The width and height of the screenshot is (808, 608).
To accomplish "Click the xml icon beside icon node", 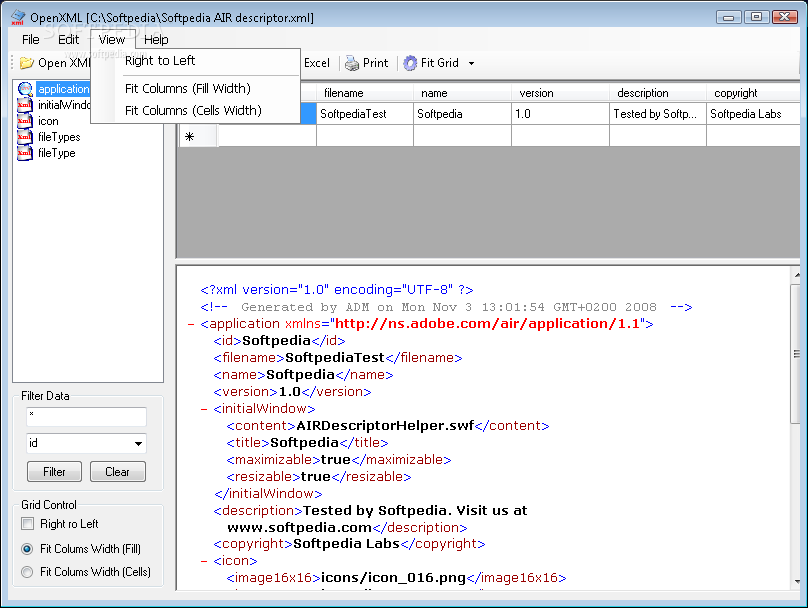I will point(25,121).
